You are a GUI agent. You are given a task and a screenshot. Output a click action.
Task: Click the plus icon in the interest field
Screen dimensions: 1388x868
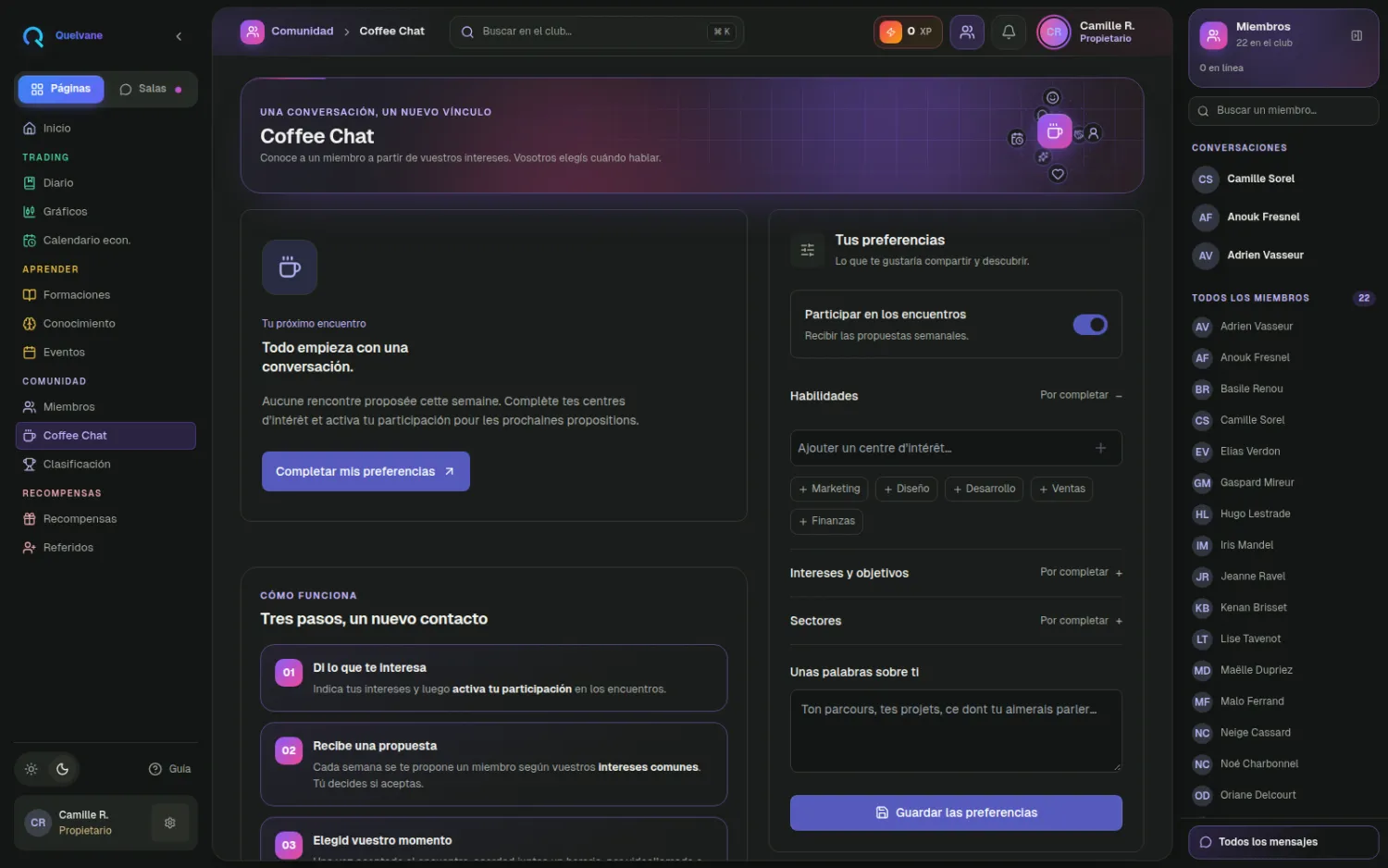(1100, 448)
